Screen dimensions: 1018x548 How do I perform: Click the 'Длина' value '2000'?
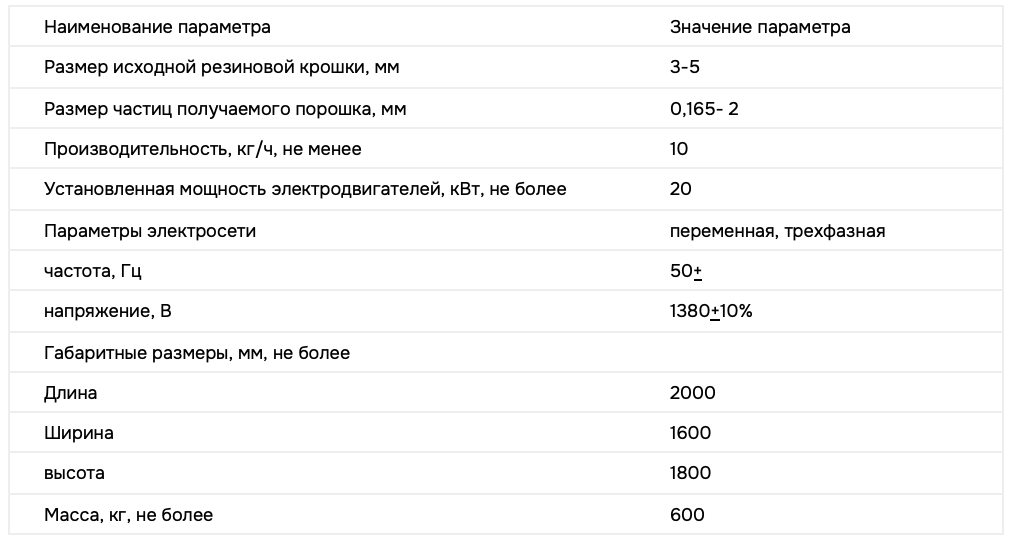click(x=693, y=393)
